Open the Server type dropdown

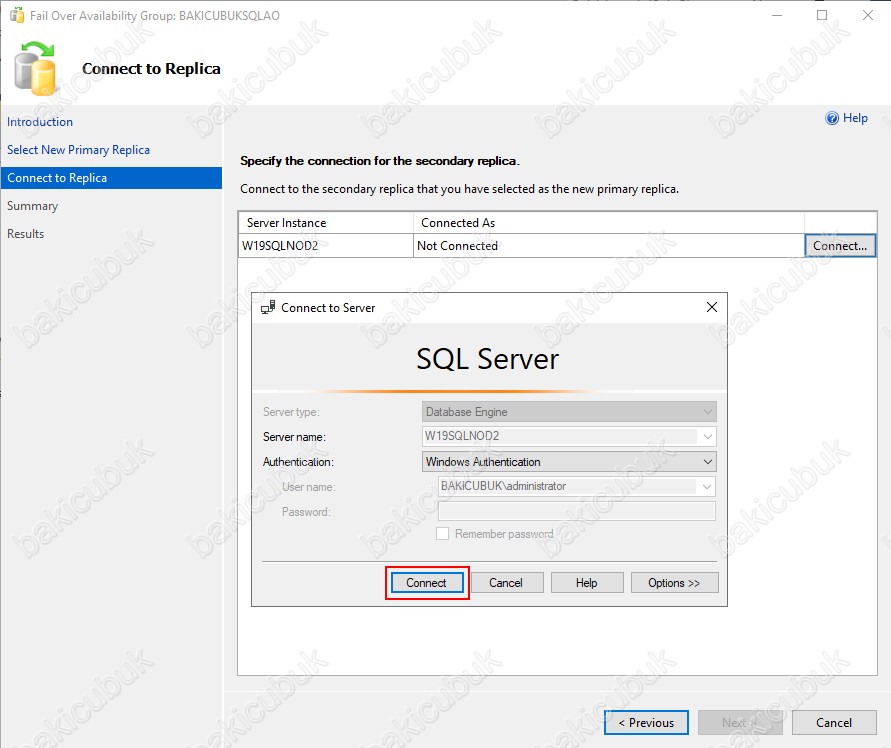click(x=569, y=412)
